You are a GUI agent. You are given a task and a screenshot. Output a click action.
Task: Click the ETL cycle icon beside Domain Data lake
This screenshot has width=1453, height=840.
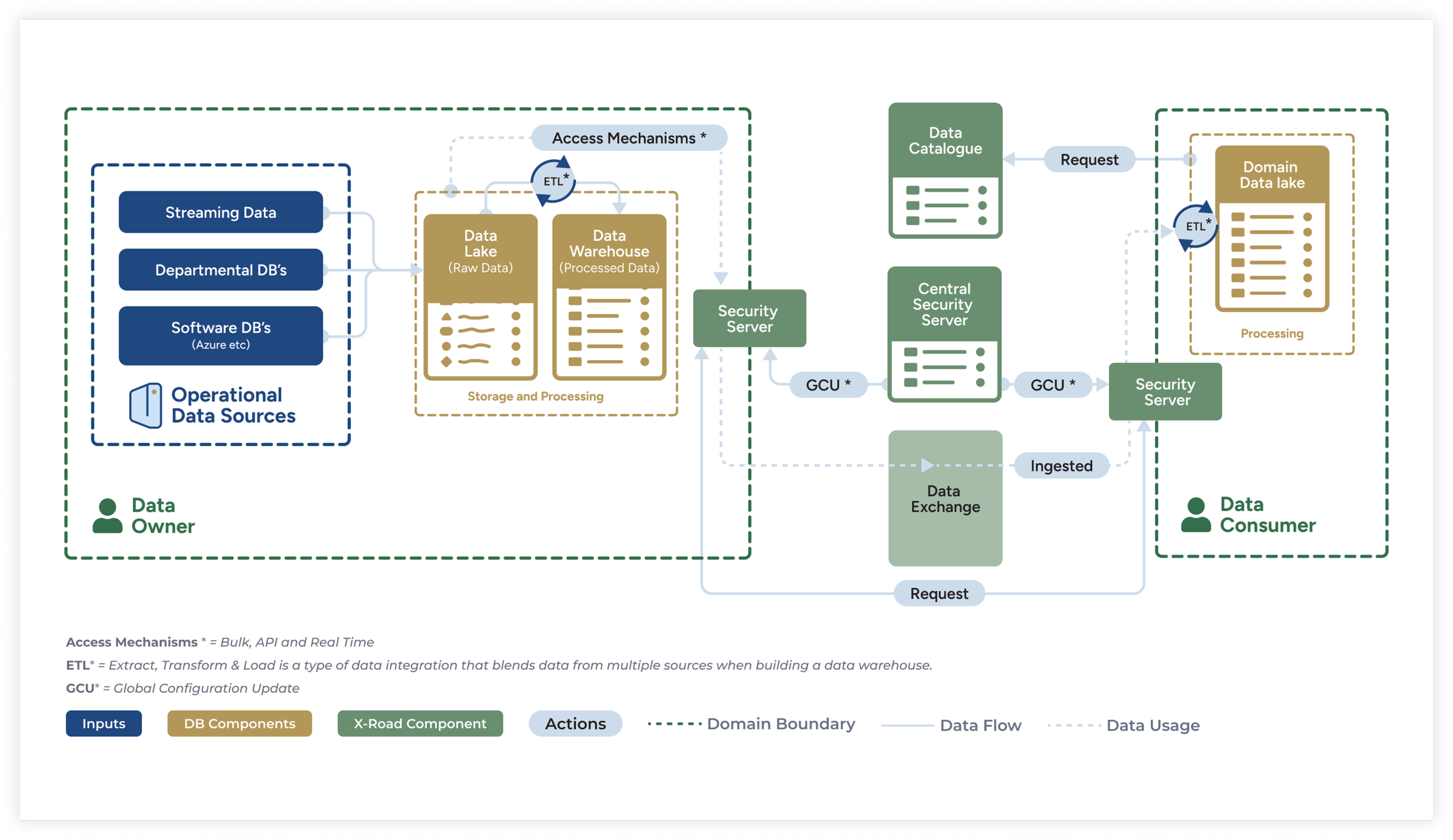[1195, 226]
